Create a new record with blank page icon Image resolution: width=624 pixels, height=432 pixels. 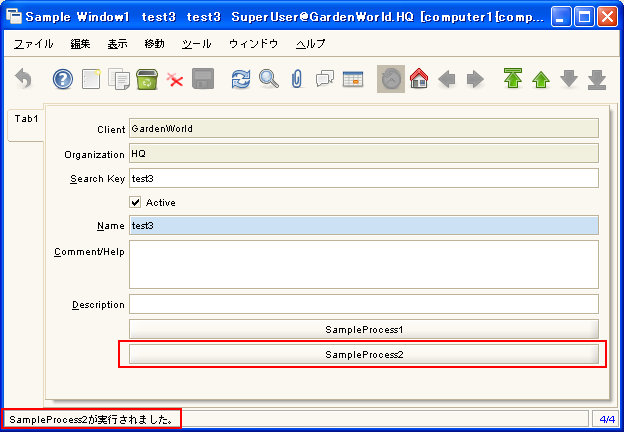pyautogui.click(x=91, y=79)
